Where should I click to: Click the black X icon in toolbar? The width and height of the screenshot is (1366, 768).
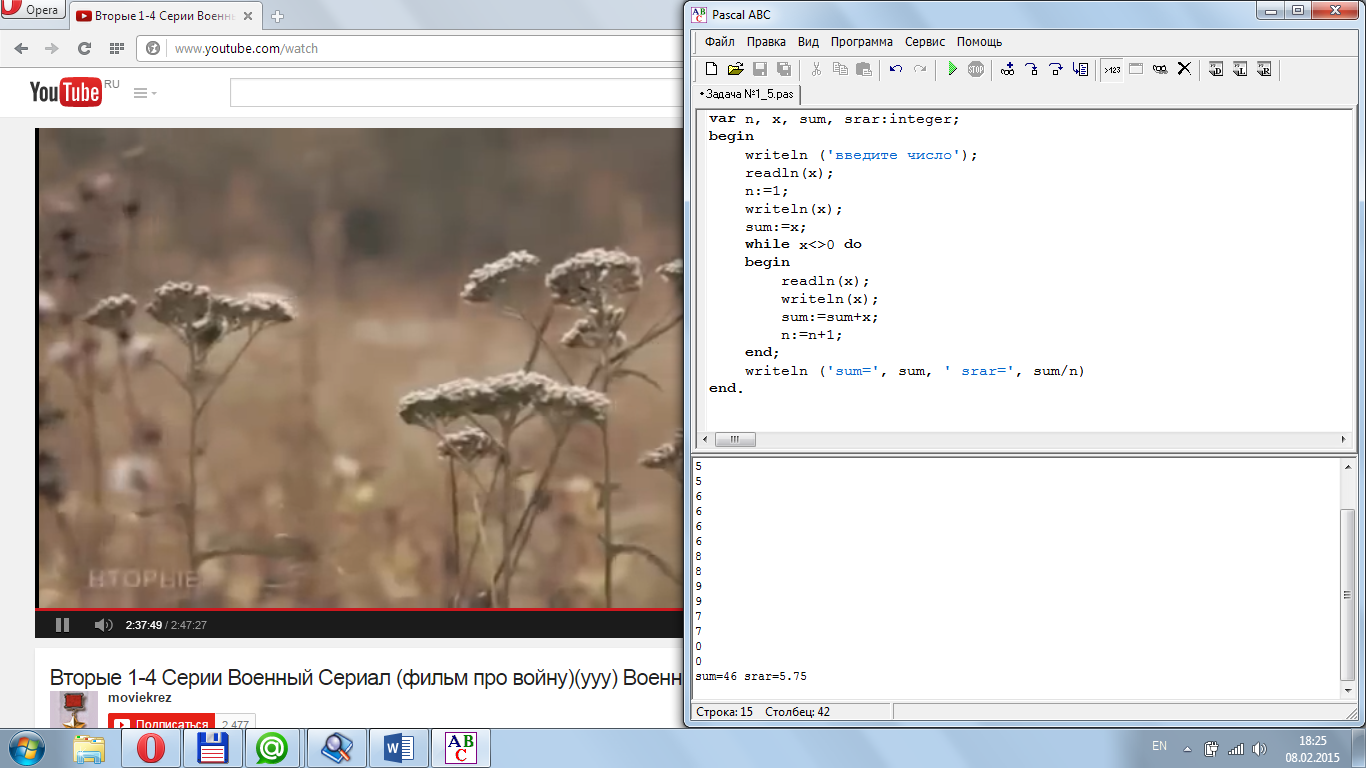(x=1184, y=69)
